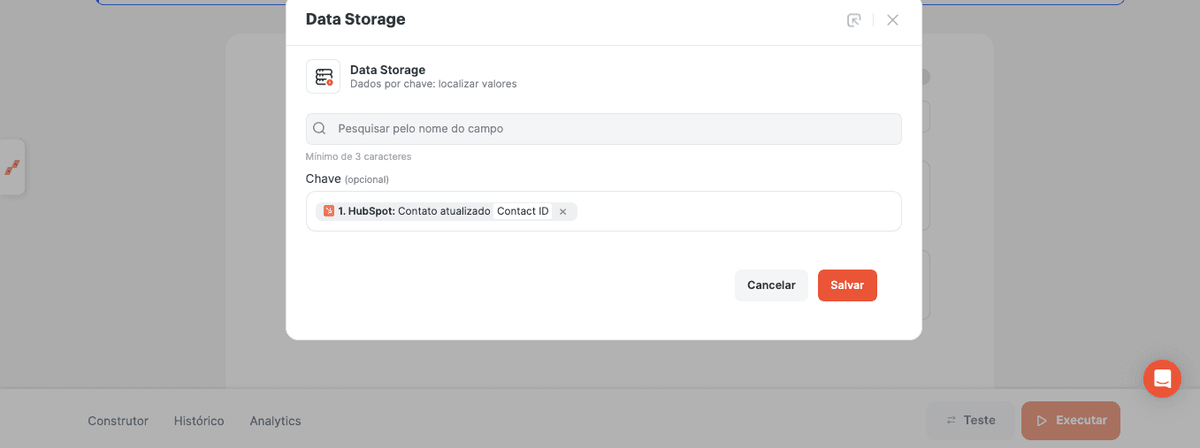Click the HubSpot Contato atualizado tag
1200x448 pixels.
[446, 212]
